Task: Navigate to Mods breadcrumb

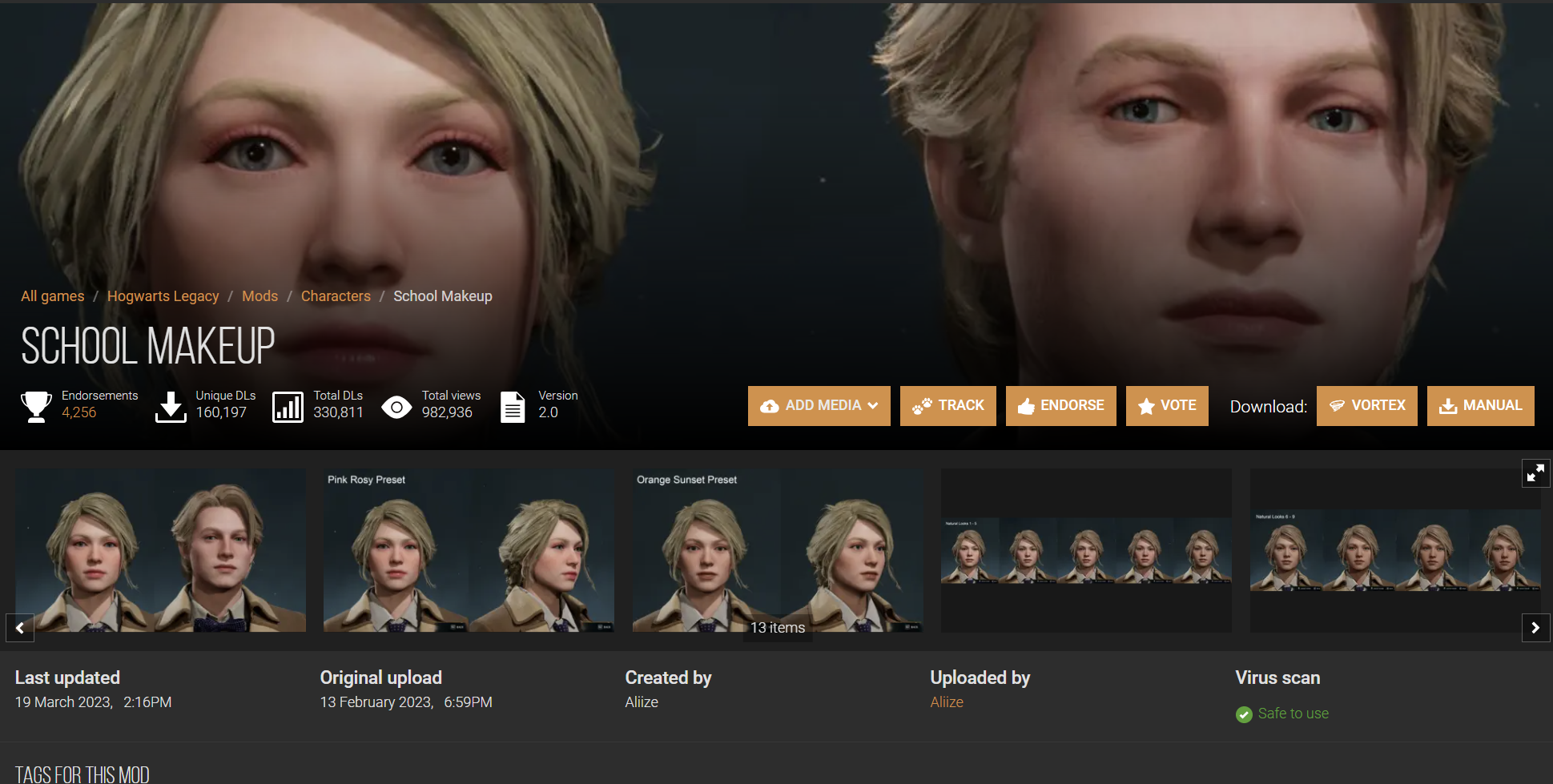Action: click(260, 296)
